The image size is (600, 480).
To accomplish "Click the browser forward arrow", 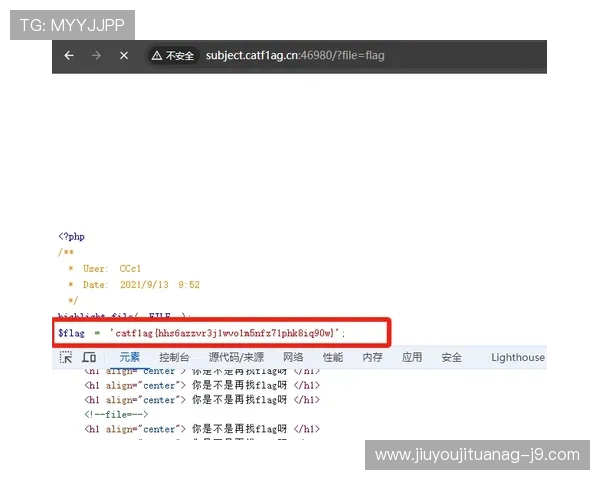I will coord(96,56).
